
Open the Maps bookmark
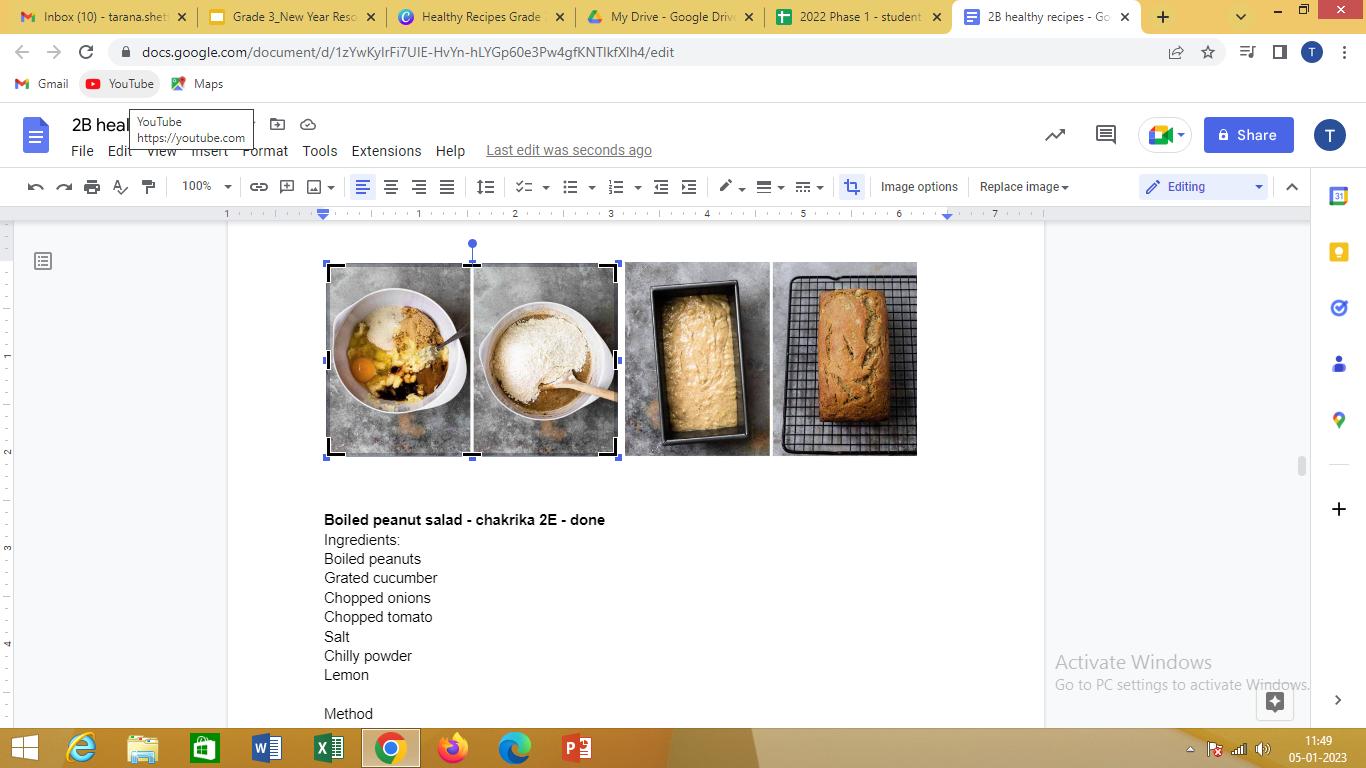click(x=197, y=84)
